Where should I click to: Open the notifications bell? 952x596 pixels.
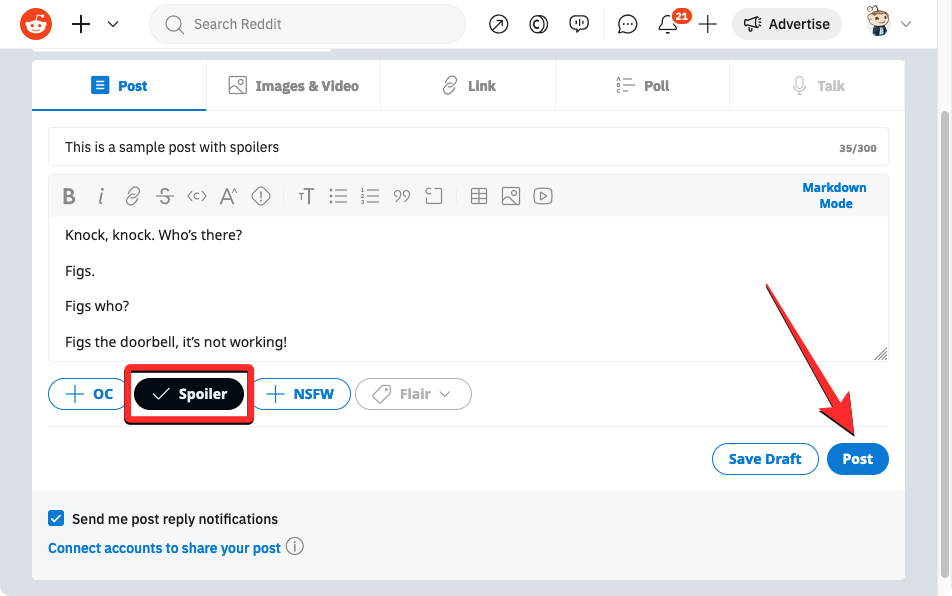[x=668, y=25]
